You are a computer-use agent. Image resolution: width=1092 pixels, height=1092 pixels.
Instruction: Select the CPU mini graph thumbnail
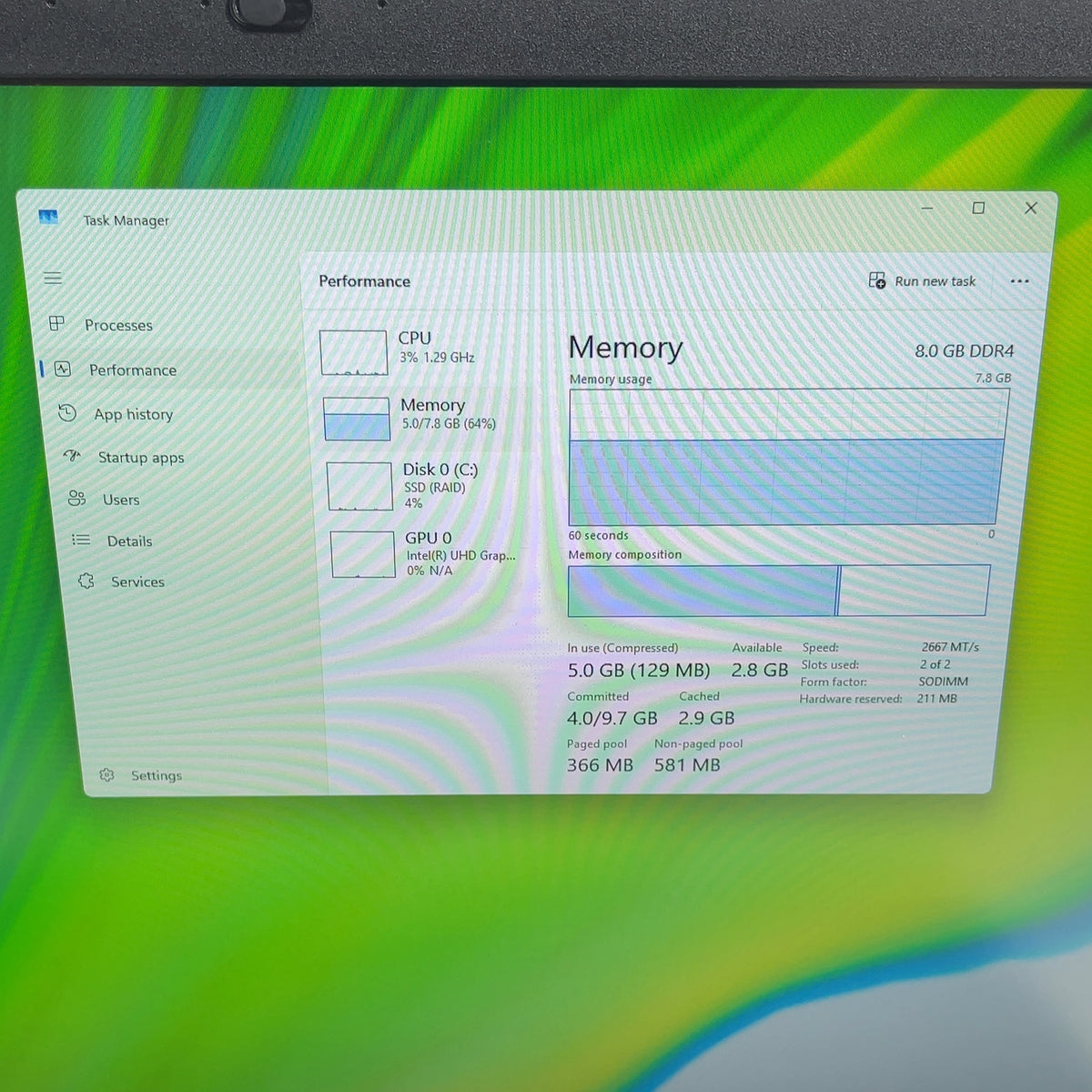[x=354, y=352]
